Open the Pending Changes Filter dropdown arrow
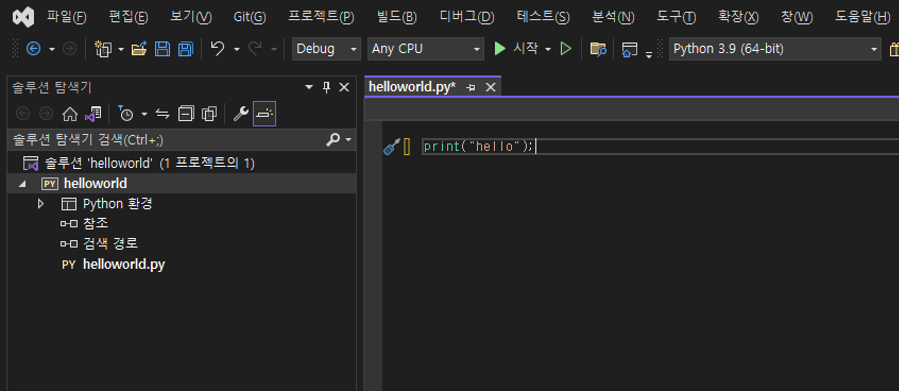Screen dimensions: 899x391 [x=144, y=114]
